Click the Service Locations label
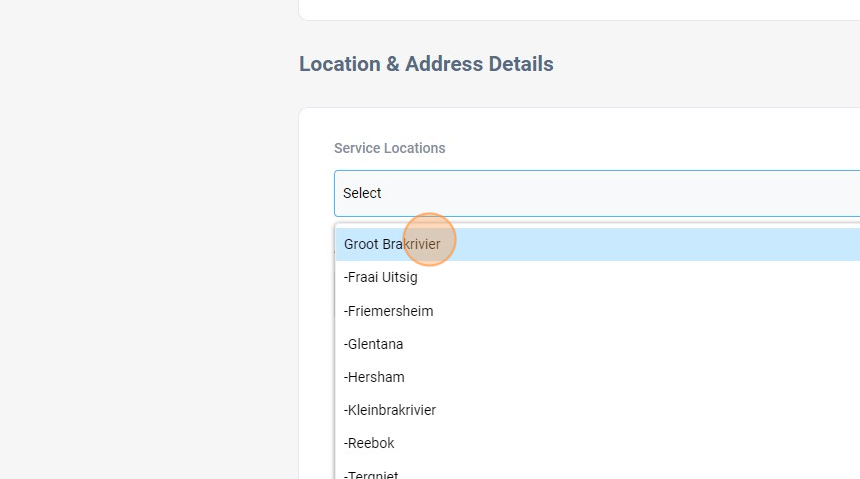The height and width of the screenshot is (479, 860). 390,148
